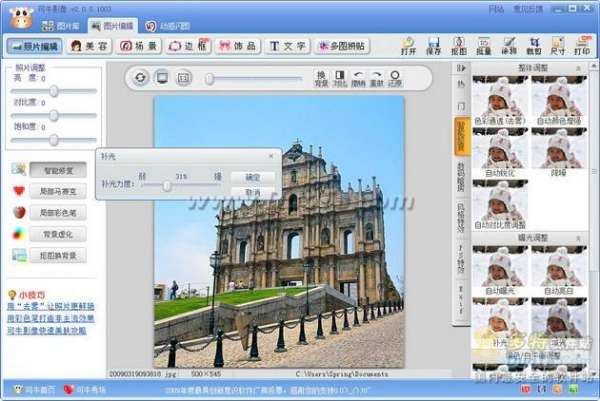Close the 补光 fill light dialog

pyautogui.click(x=271, y=155)
